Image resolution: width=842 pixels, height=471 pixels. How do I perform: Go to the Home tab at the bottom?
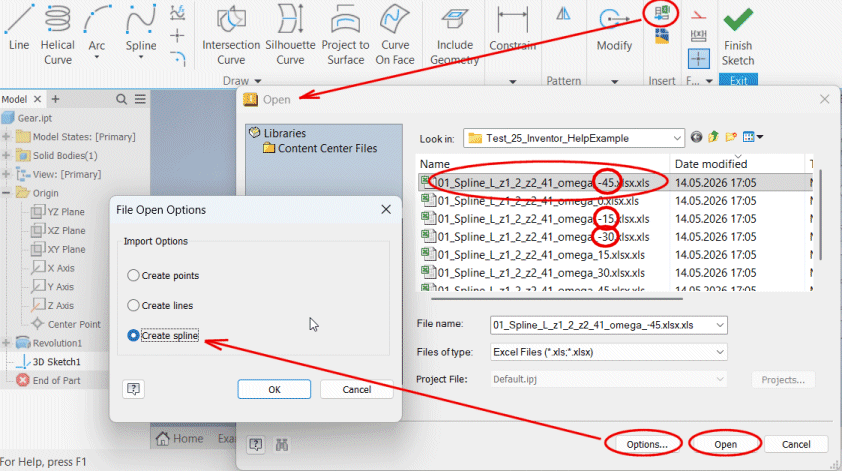[180, 439]
